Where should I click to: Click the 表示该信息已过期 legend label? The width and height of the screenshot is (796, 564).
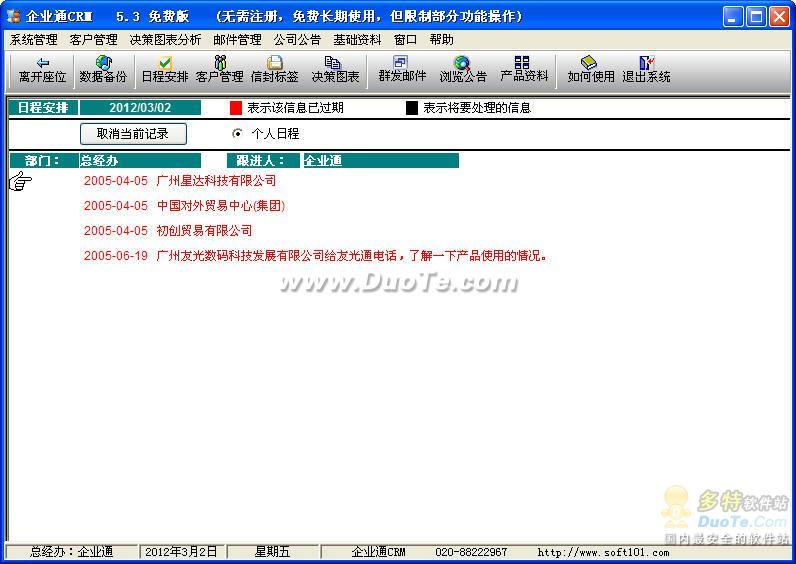pyautogui.click(x=295, y=108)
